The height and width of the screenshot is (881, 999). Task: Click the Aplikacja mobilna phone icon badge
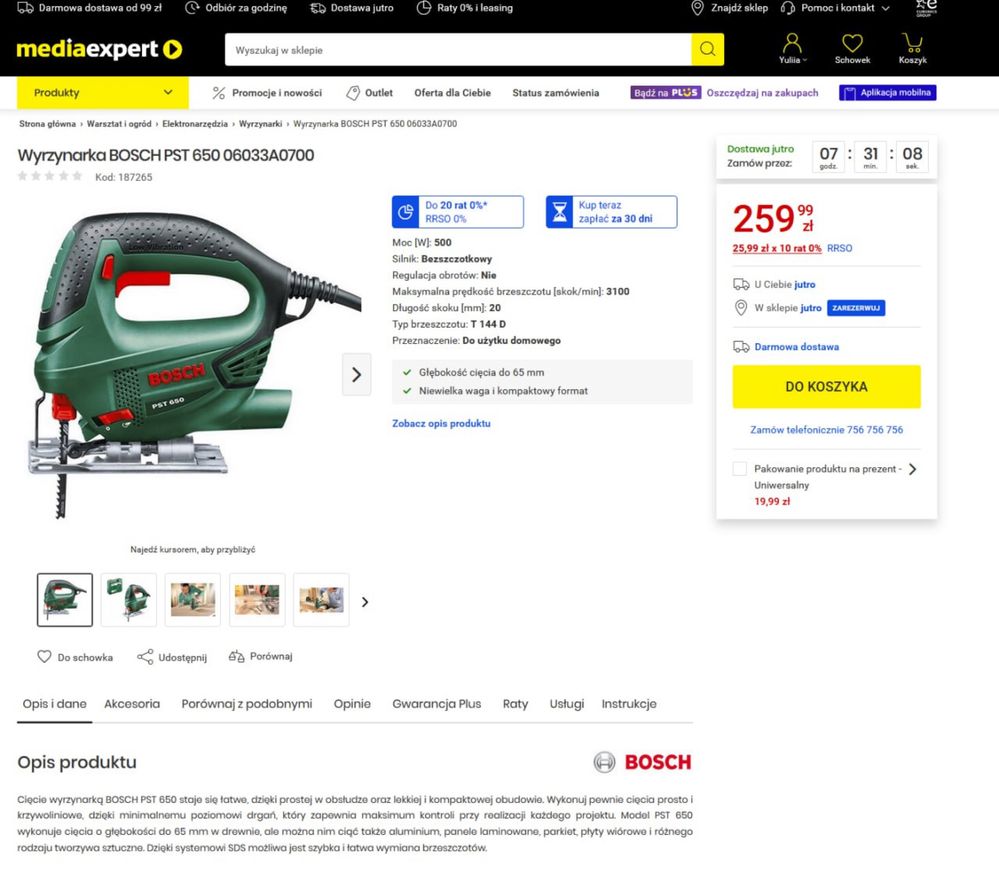(888, 93)
